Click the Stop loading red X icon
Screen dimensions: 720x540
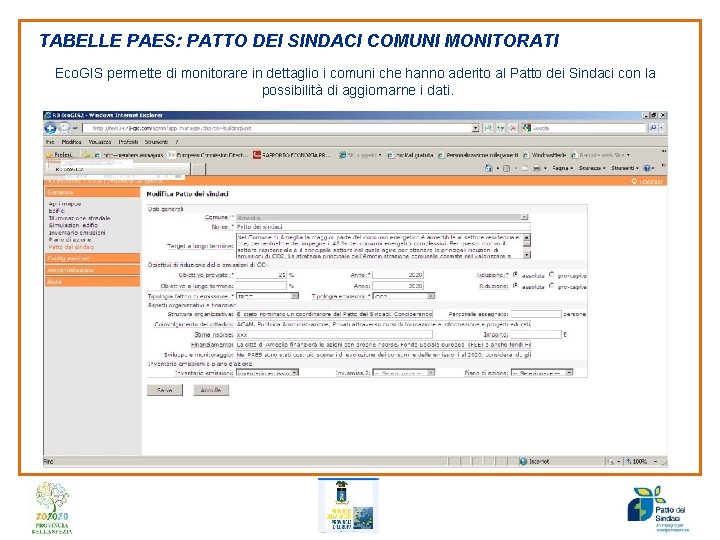pyautogui.click(x=513, y=128)
